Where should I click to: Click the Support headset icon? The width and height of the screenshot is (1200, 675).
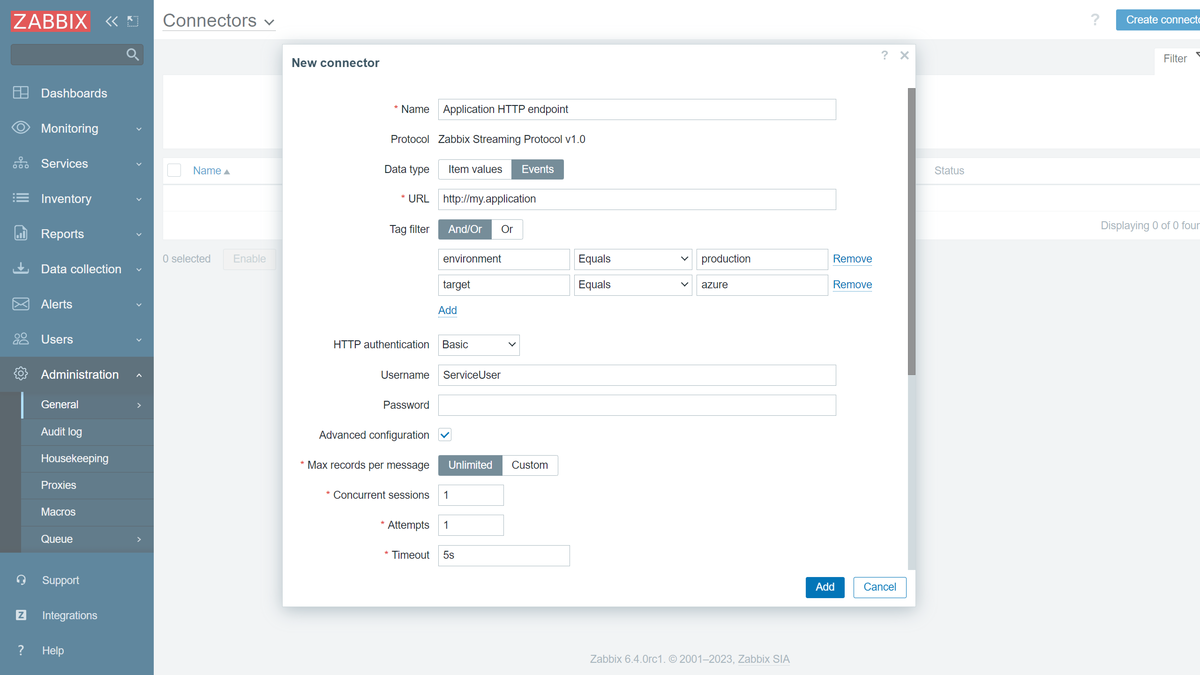point(21,580)
